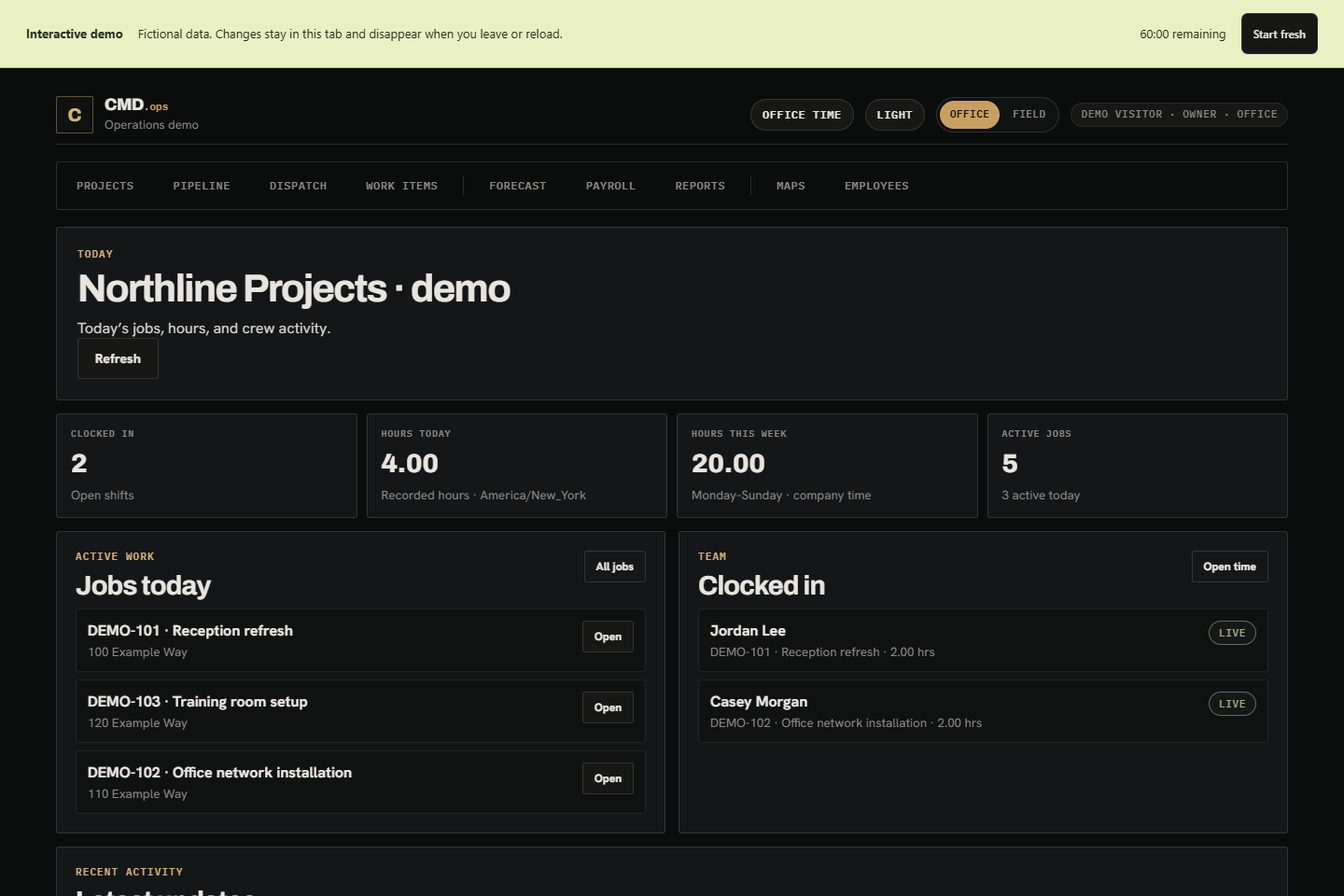Refresh today's dashboard

coord(118,358)
